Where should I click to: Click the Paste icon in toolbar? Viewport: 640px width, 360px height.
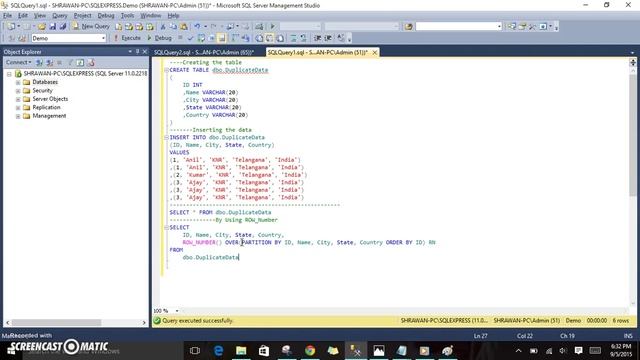[x=184, y=27]
